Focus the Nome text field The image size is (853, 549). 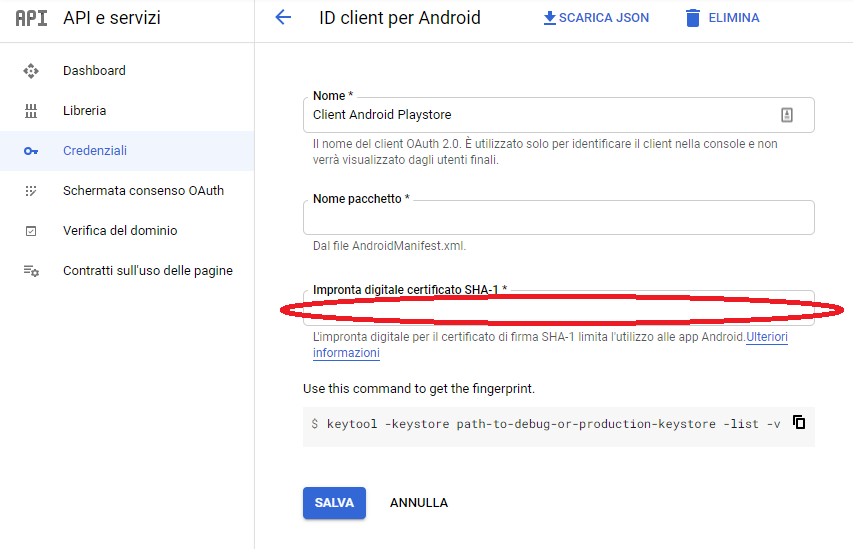(559, 115)
